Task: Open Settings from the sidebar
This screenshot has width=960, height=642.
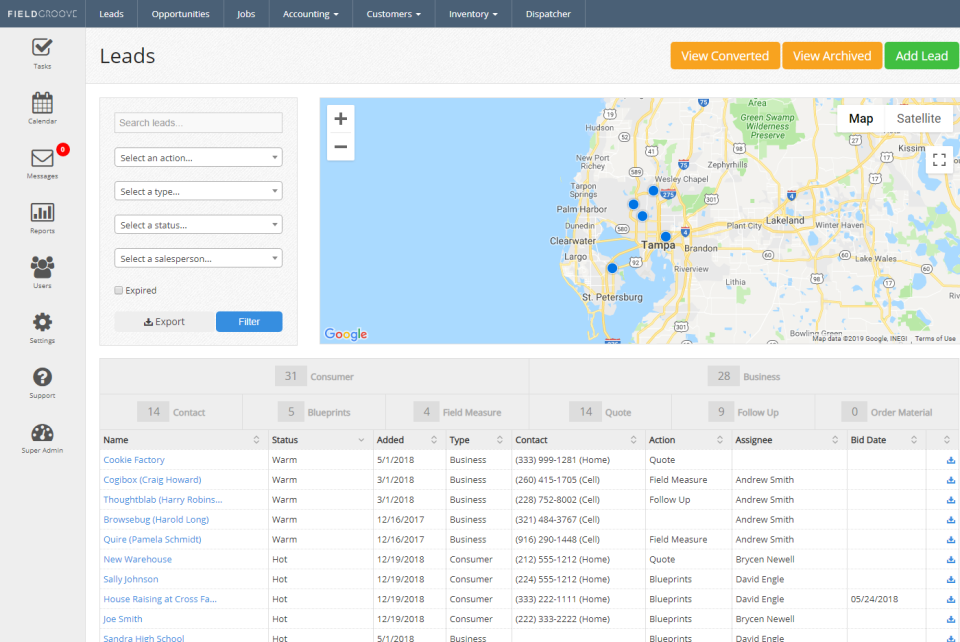Action: click(41, 325)
